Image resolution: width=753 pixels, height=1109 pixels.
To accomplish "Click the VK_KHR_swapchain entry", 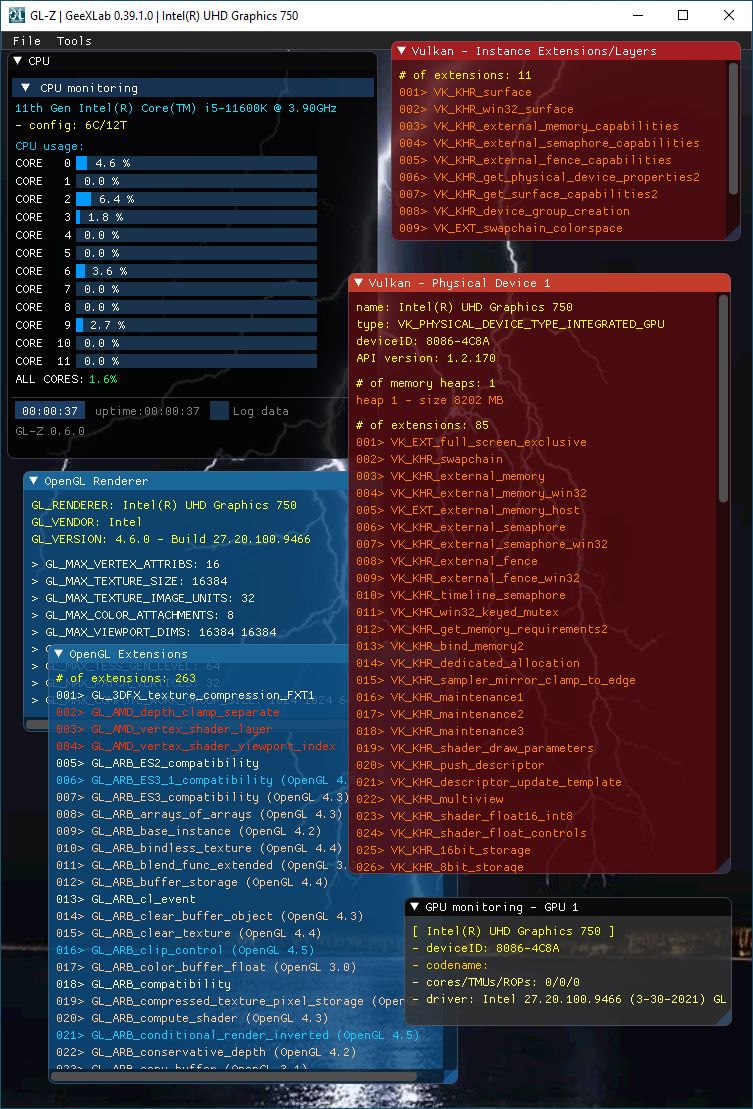I will (x=429, y=459).
